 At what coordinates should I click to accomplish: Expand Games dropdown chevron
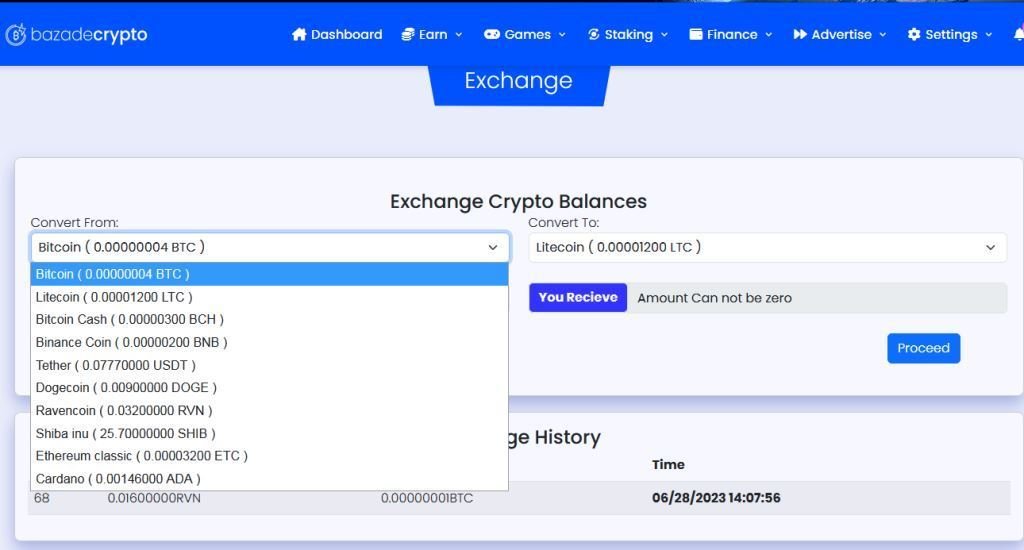(562, 35)
